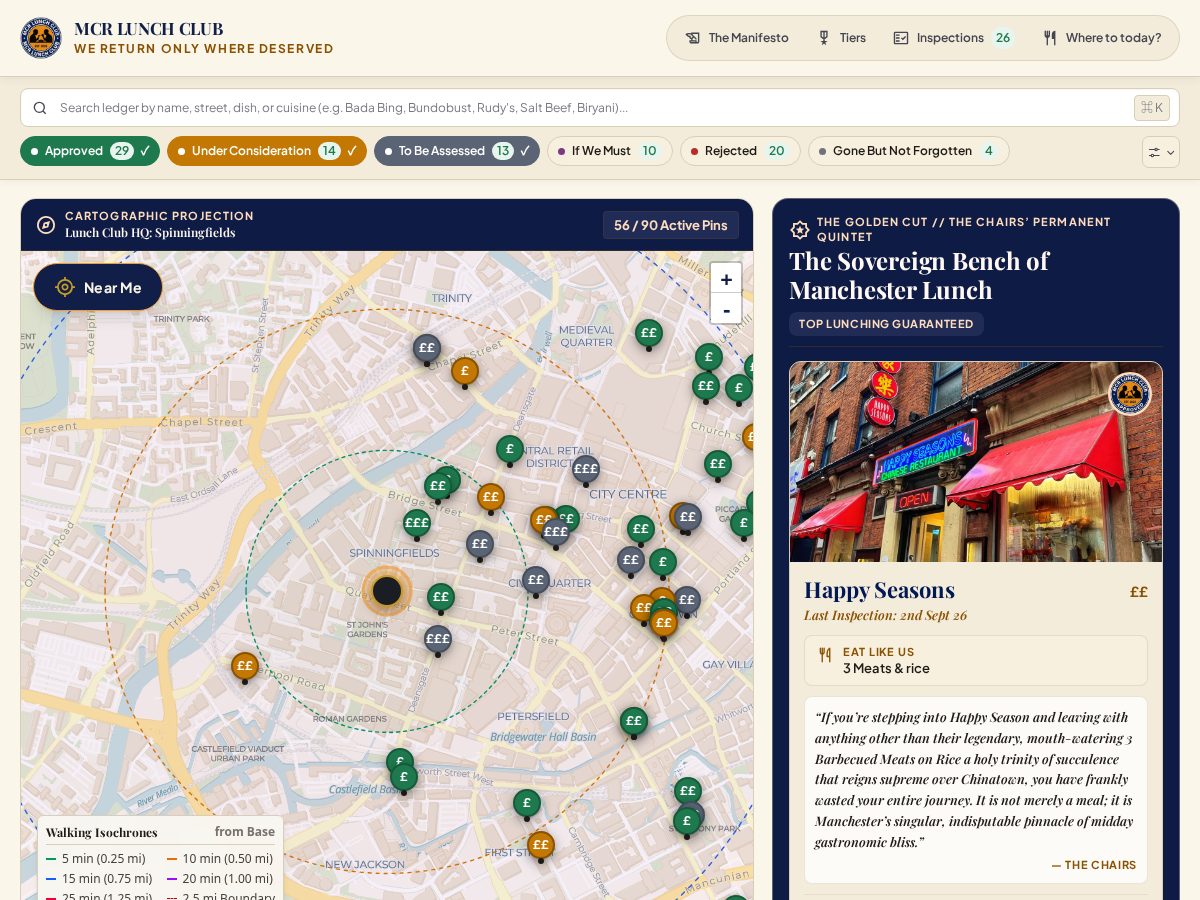The image size is (1200, 900).
Task: Open the Happy Seasons restaurant photo
Action: 976,462
